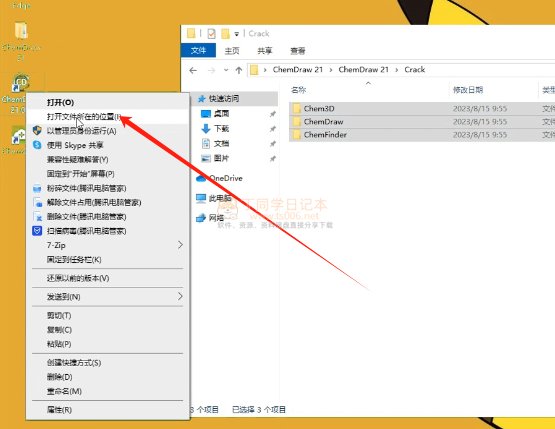This screenshot has width=555, height=429.
Task: Unpin 下载 using its pin icon
Action: coord(273,129)
